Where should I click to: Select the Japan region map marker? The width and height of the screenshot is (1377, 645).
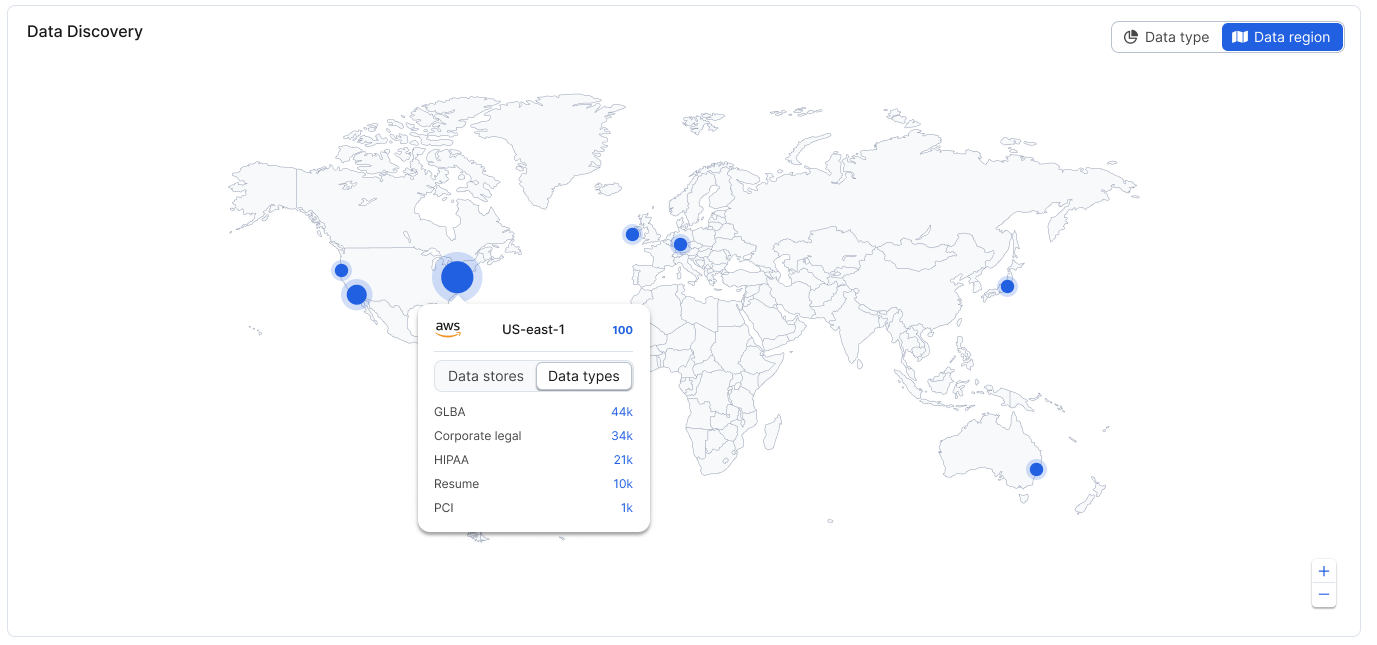[1007, 286]
